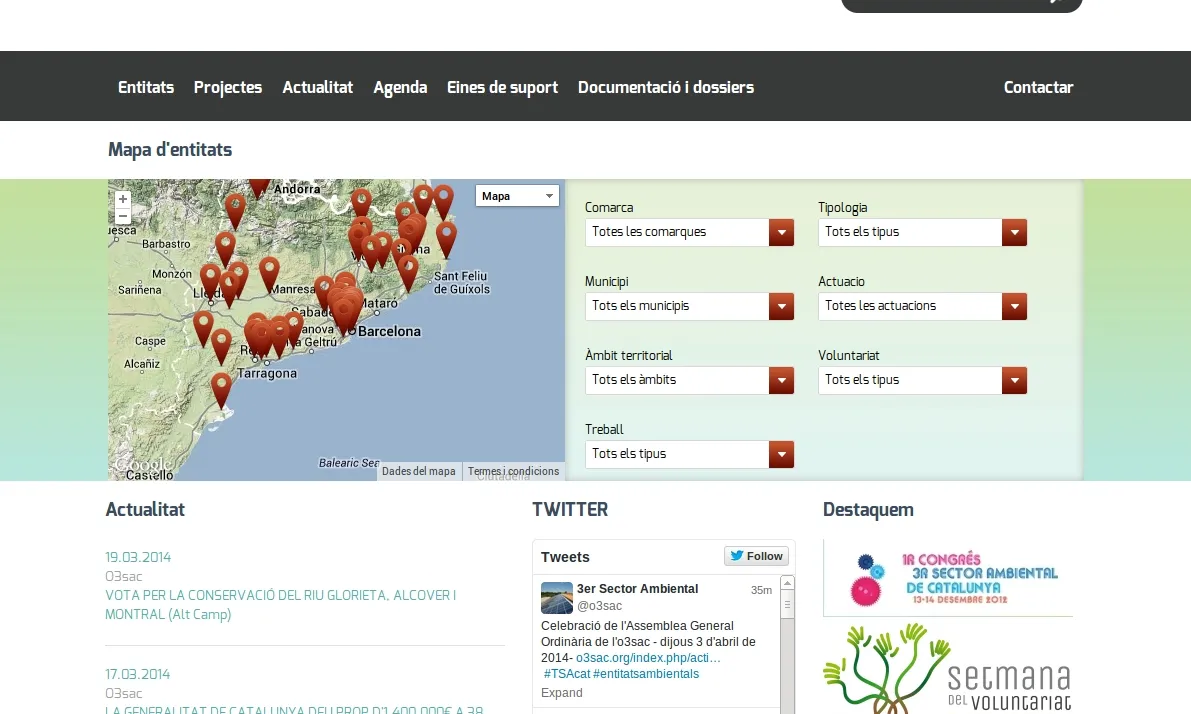Open the 1r Congrés 3r Sector Ambiental banner
This screenshot has width=1191, height=714.
(x=948, y=578)
